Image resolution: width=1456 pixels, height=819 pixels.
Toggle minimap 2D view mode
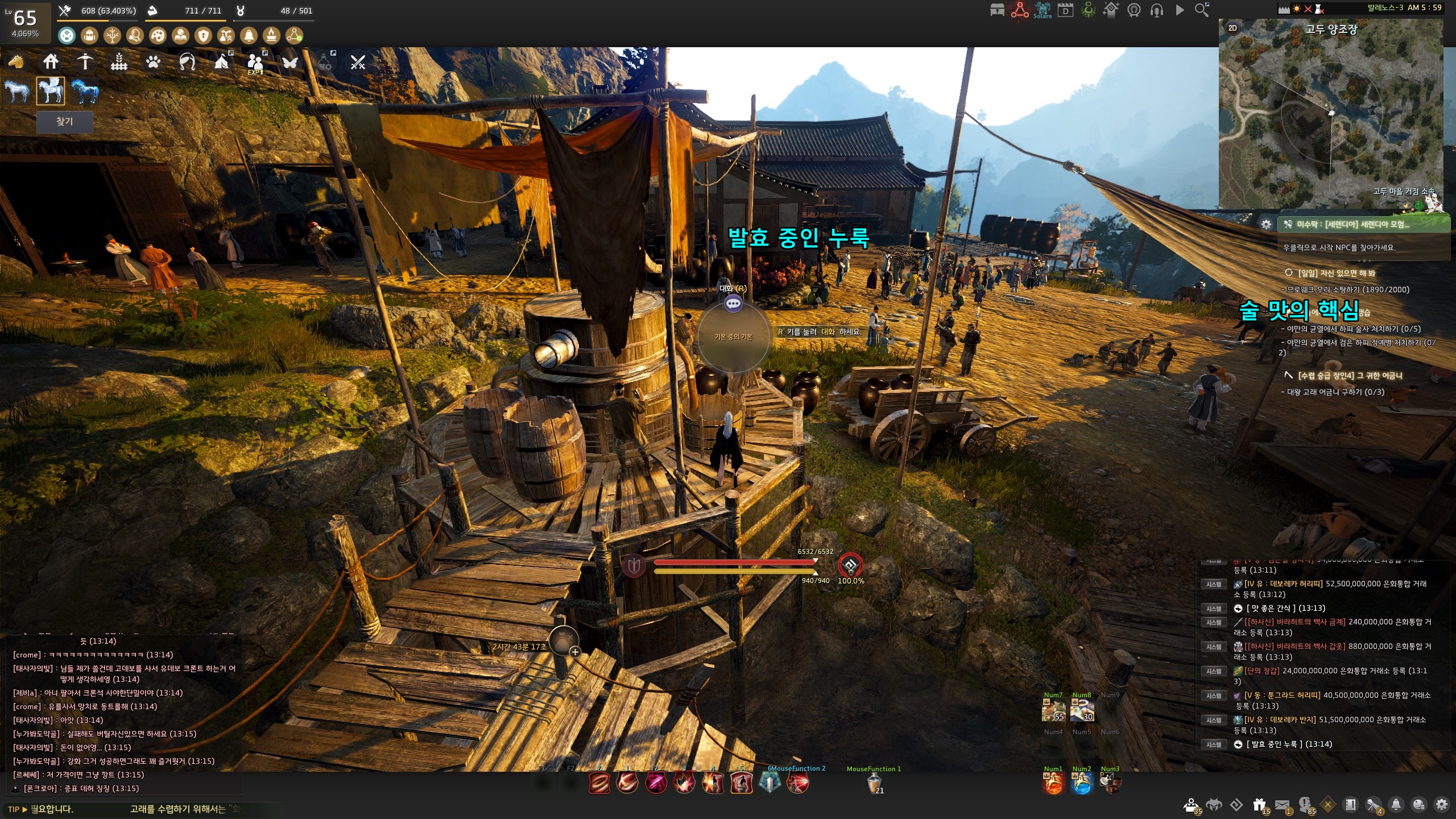(1232, 28)
